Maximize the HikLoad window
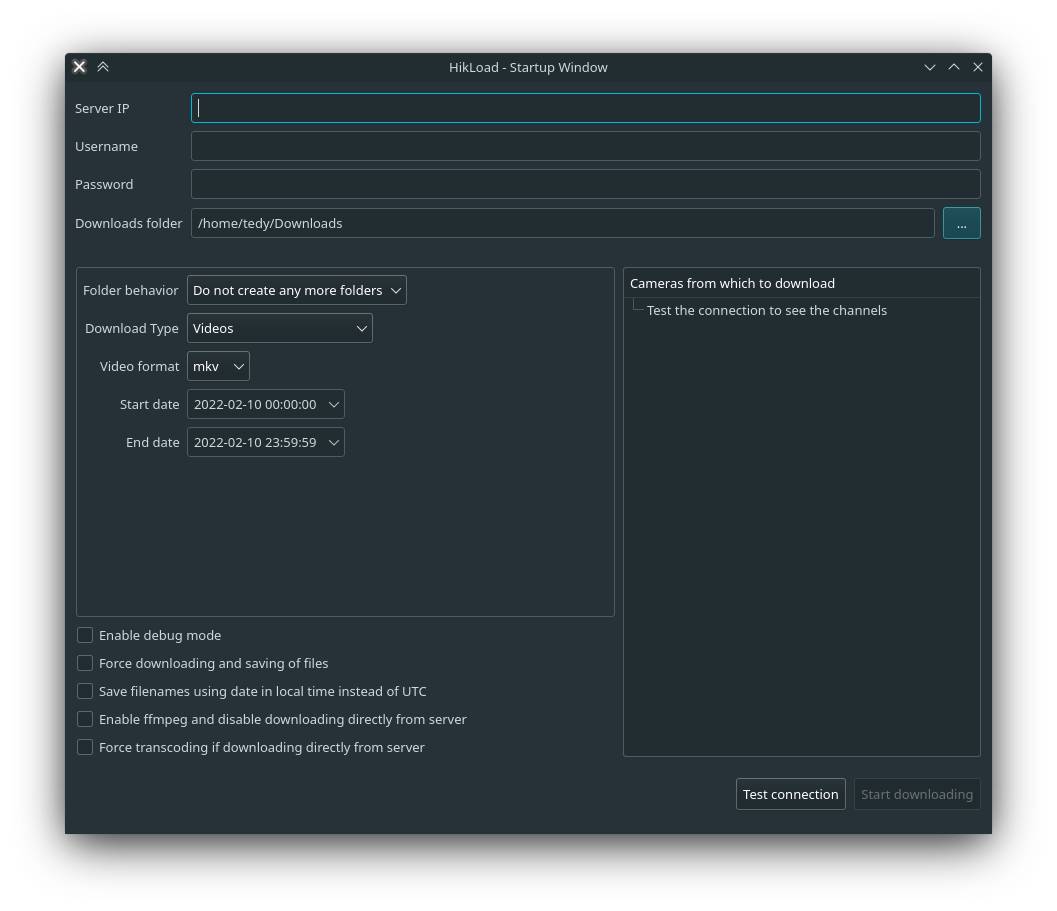1057x911 pixels. pos(954,67)
